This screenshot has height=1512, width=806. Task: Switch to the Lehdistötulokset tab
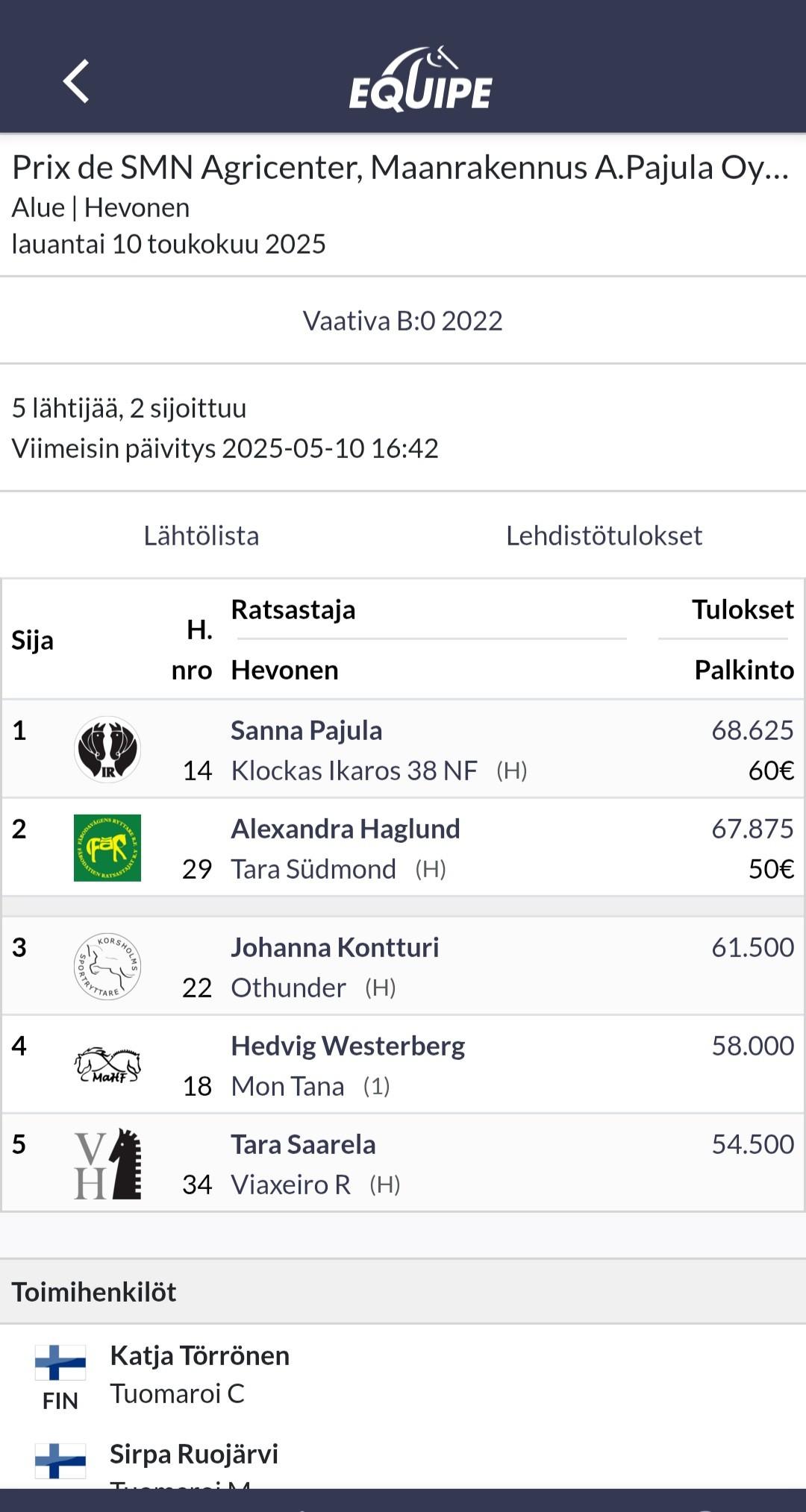(604, 536)
